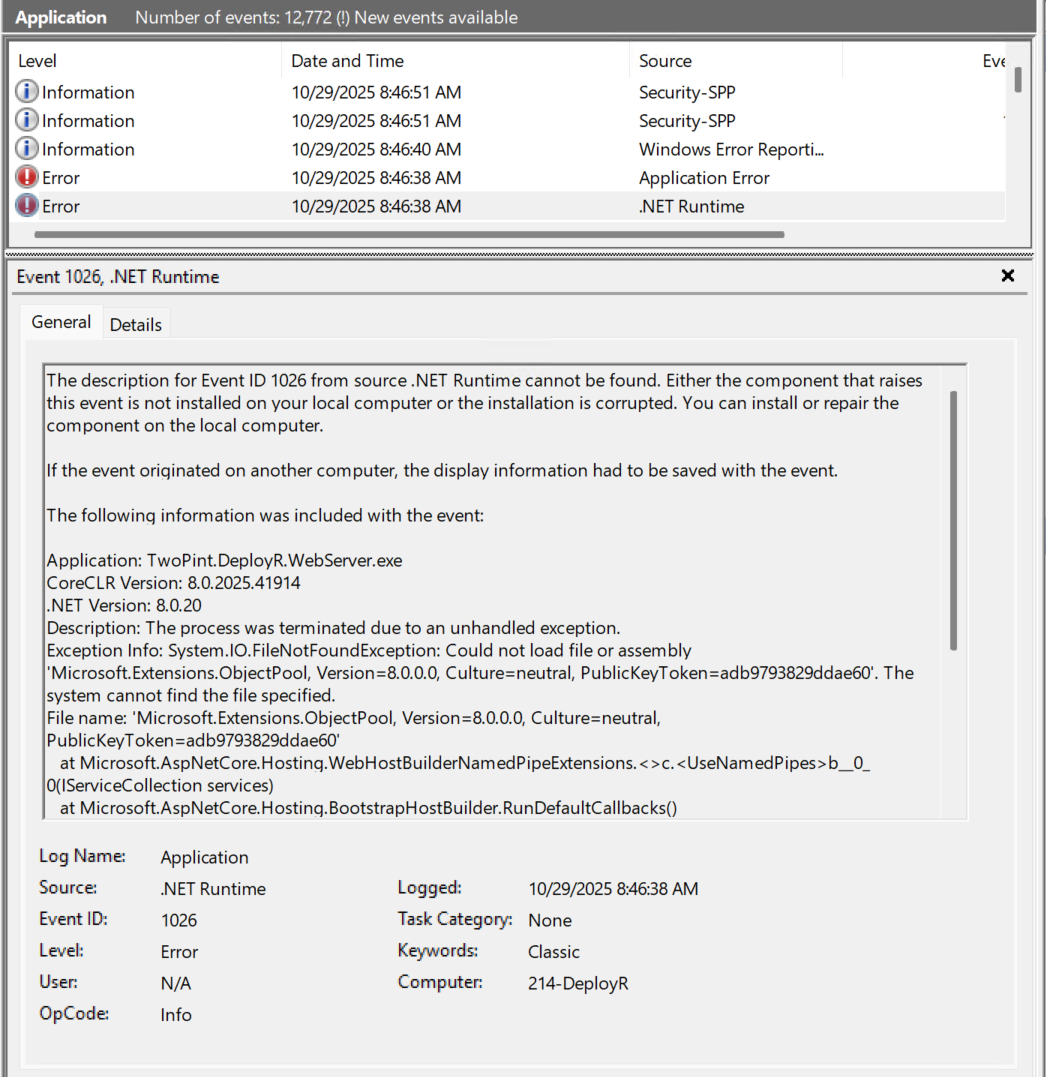The image size is (1046, 1077).
Task: Close the Event 1026 preview pane
Action: [x=1008, y=275]
